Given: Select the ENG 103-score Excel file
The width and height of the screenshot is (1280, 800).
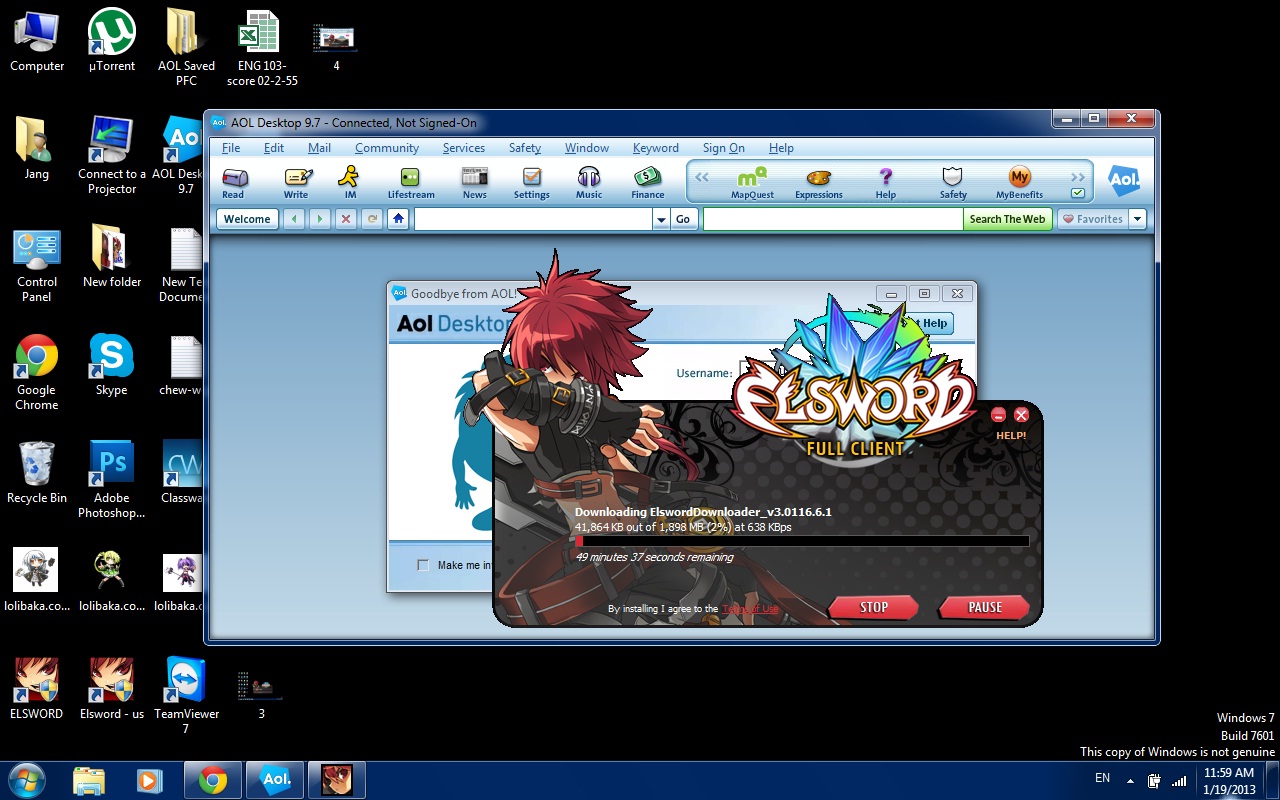Looking at the screenshot, I should tap(262, 48).
